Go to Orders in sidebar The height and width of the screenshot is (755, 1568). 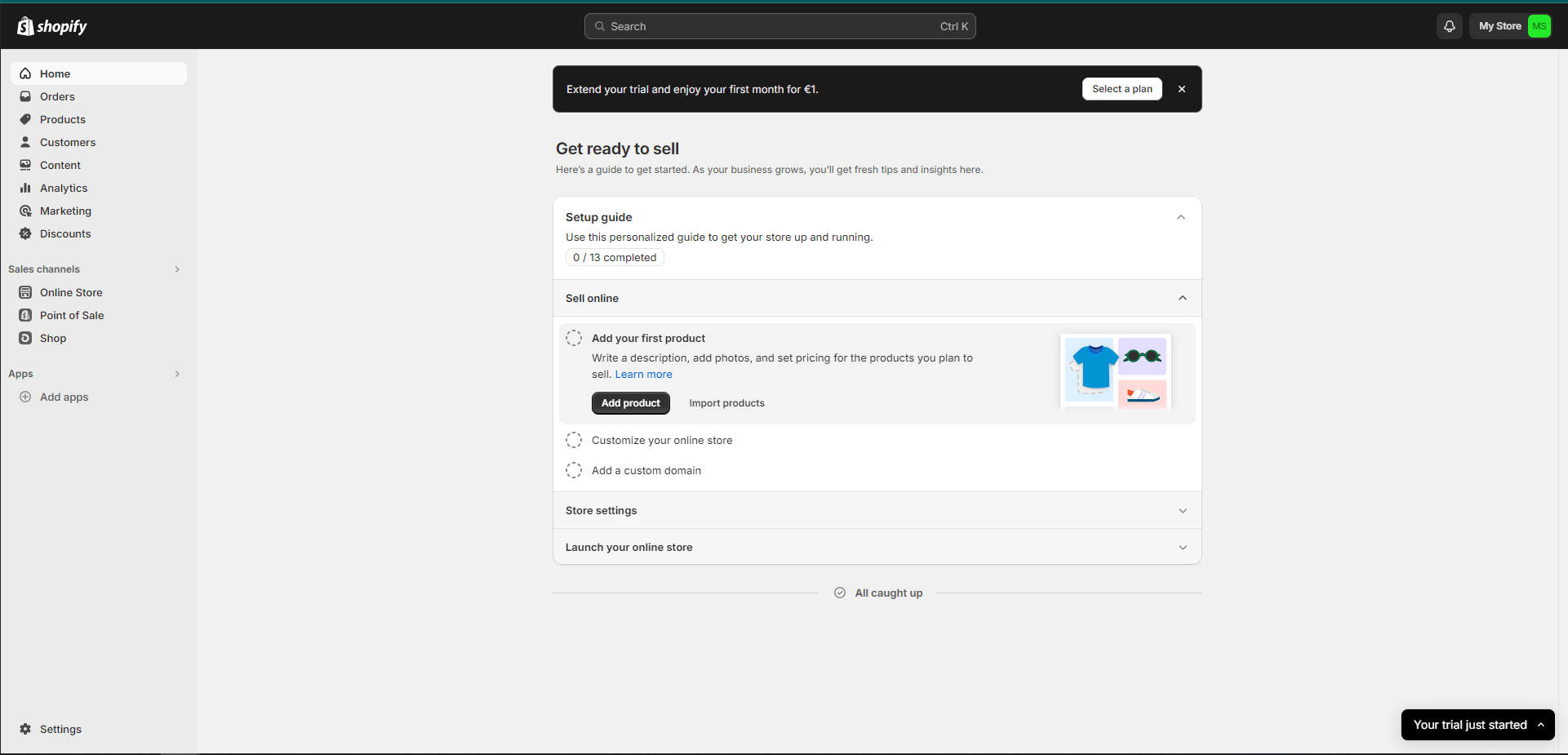99,96
